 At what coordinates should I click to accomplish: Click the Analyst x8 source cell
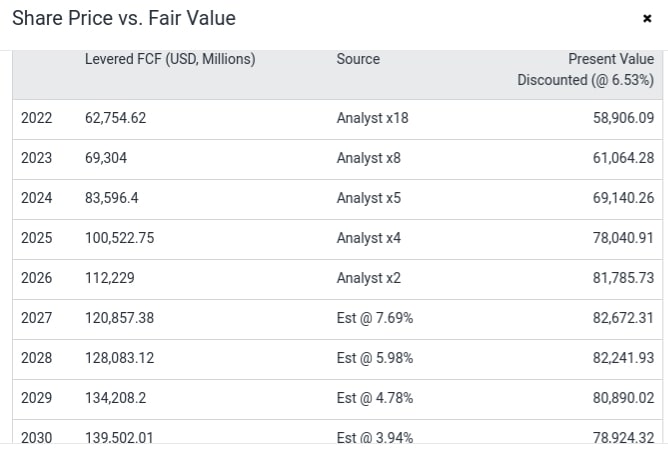[x=368, y=158]
